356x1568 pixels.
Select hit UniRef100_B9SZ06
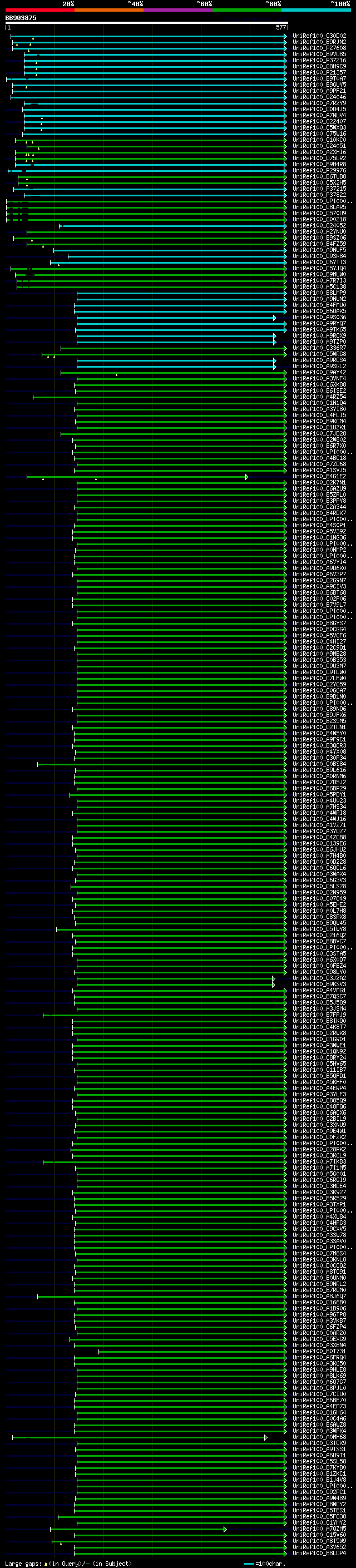tap(319, 238)
